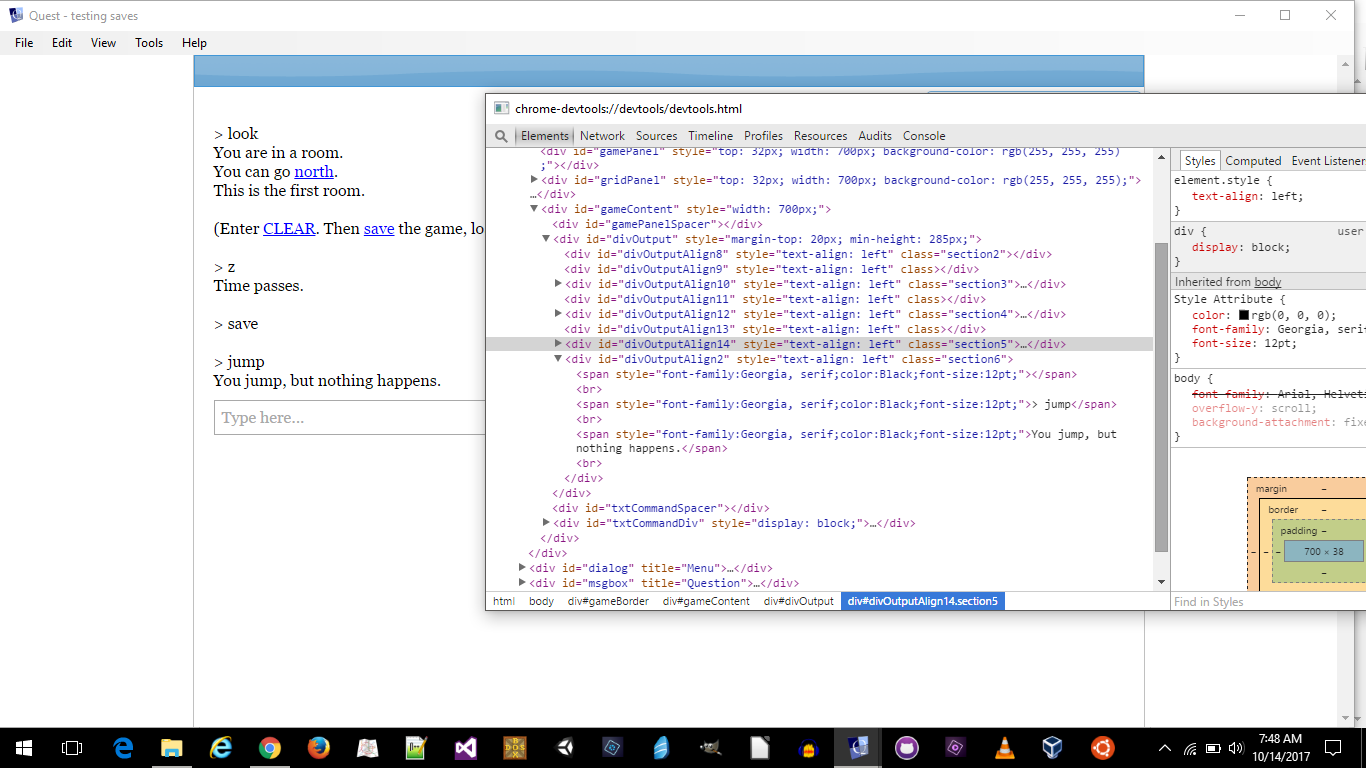The height and width of the screenshot is (768, 1366).
Task: Expand the txtCommandDiv node
Action: click(546, 523)
